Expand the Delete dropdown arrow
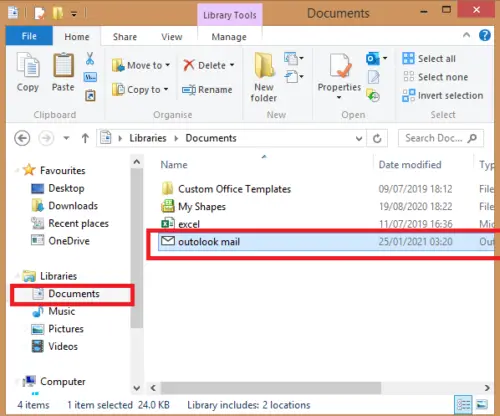500x416 pixels. (232, 65)
